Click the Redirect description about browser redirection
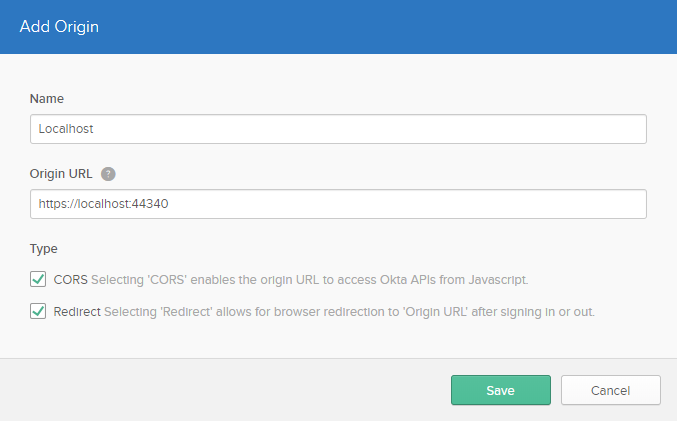The image size is (677, 421). tap(349, 311)
